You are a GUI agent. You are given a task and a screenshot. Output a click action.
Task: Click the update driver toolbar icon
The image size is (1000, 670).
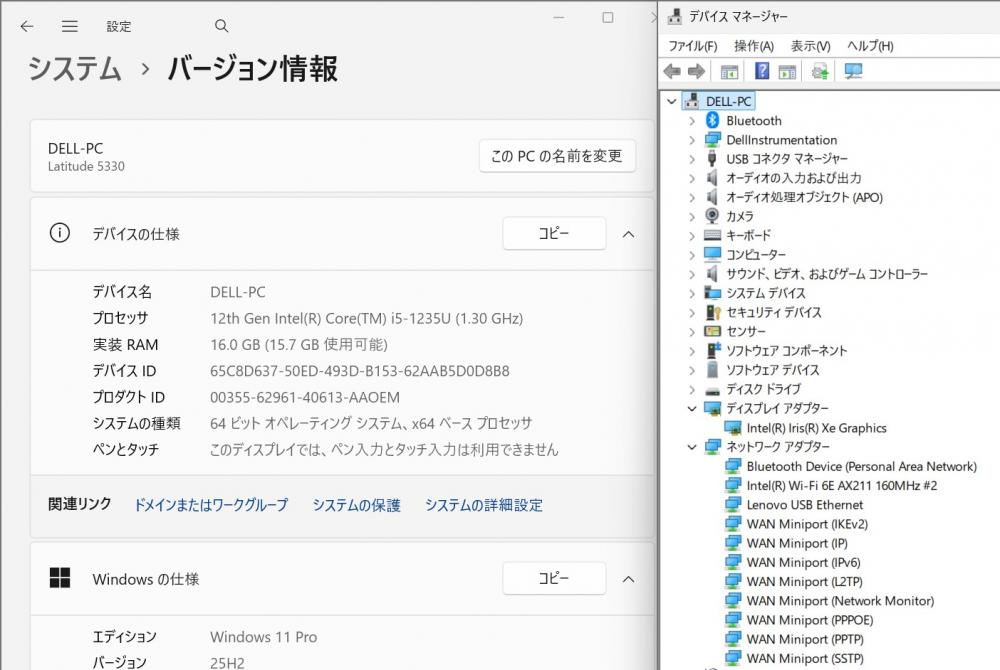[820, 71]
